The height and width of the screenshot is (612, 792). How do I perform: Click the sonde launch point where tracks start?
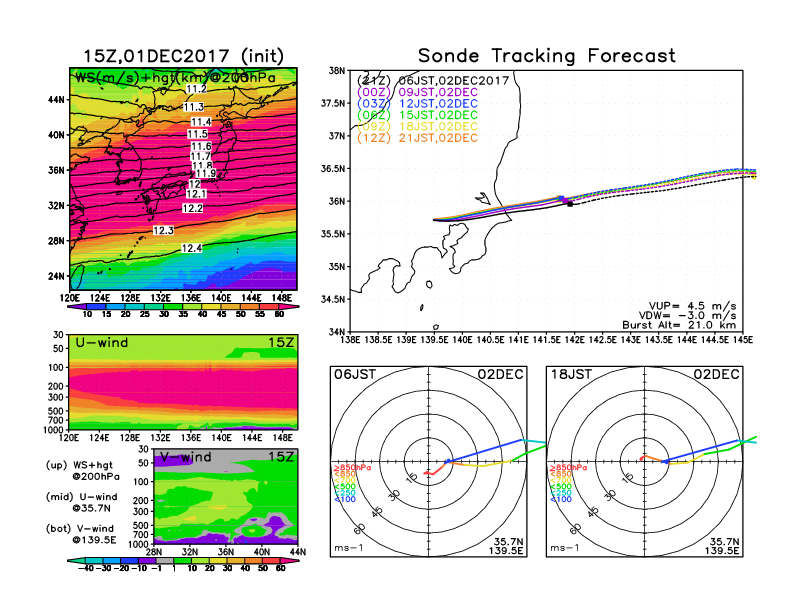click(434, 220)
